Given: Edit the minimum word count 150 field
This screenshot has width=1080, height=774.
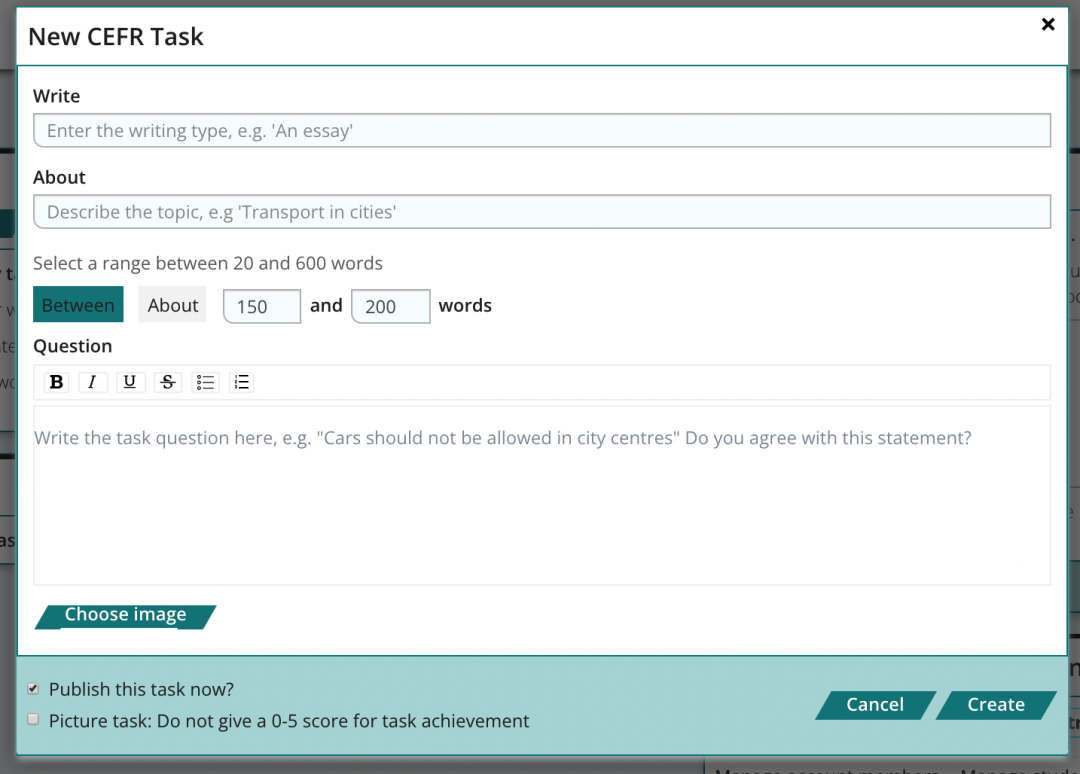Looking at the screenshot, I should [262, 307].
